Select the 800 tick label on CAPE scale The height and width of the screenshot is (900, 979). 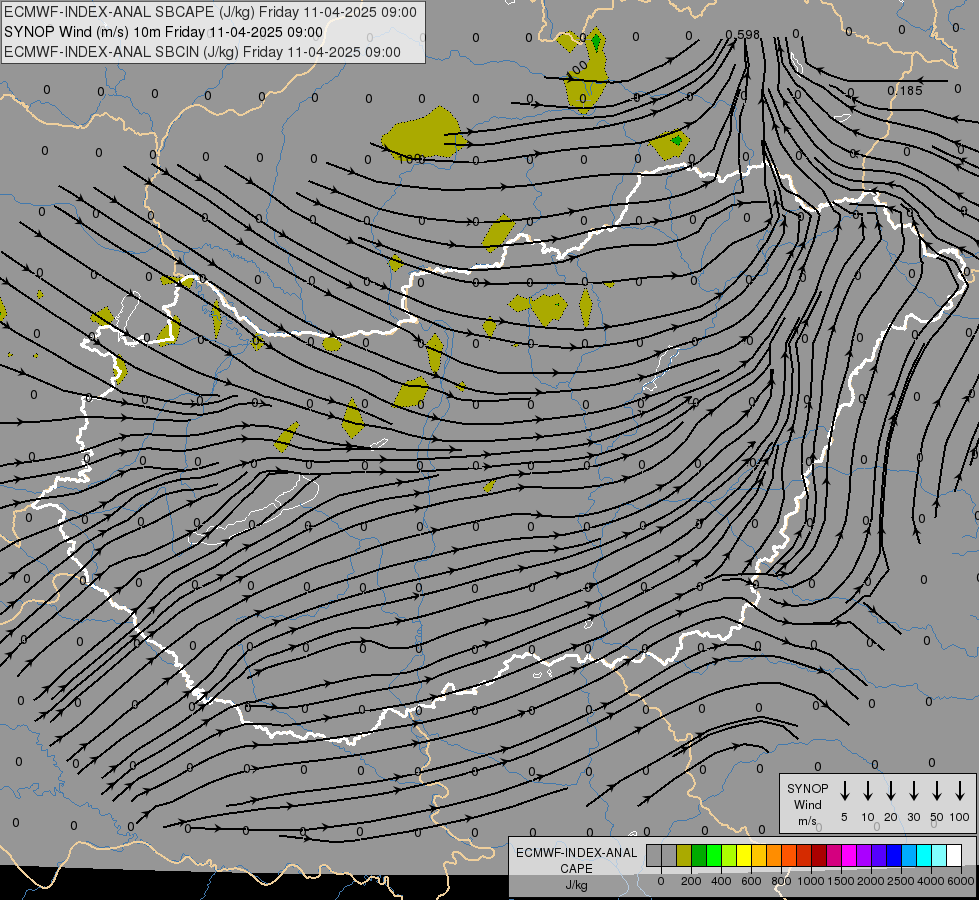(781, 881)
